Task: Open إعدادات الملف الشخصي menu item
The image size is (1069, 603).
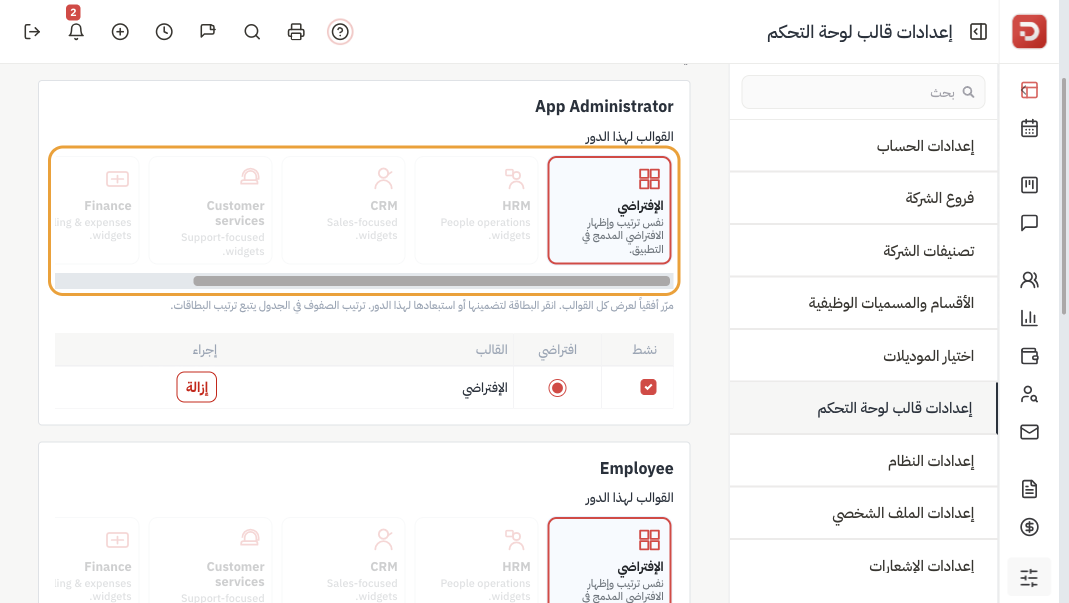Action: point(863,513)
